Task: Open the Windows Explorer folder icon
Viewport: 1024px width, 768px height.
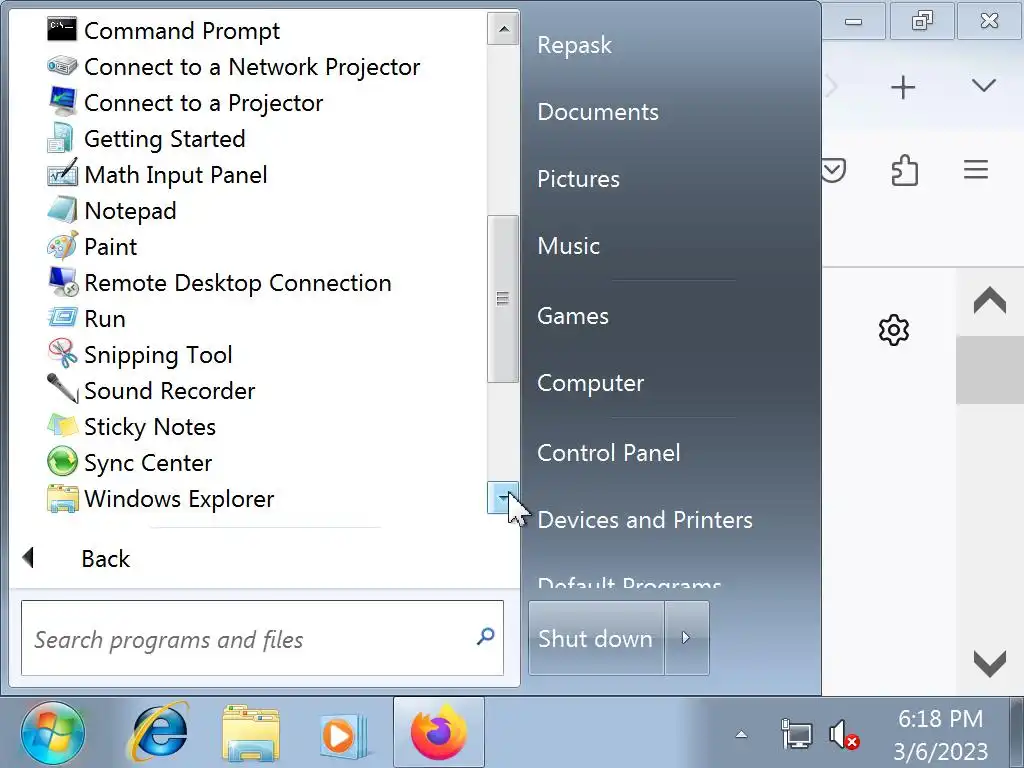Action: tap(62, 498)
